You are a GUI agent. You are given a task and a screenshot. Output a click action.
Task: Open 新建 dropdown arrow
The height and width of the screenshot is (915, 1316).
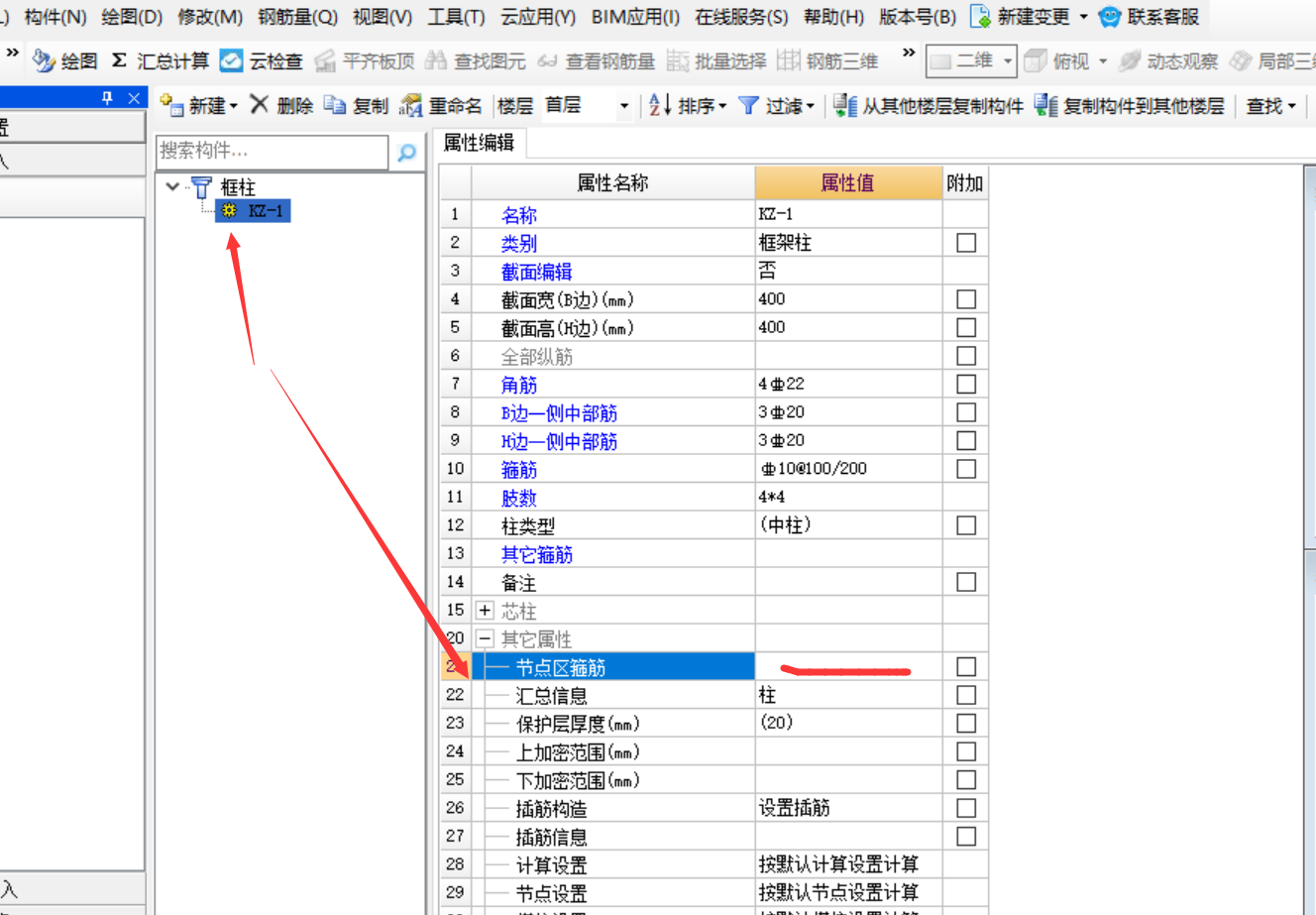pos(233,106)
